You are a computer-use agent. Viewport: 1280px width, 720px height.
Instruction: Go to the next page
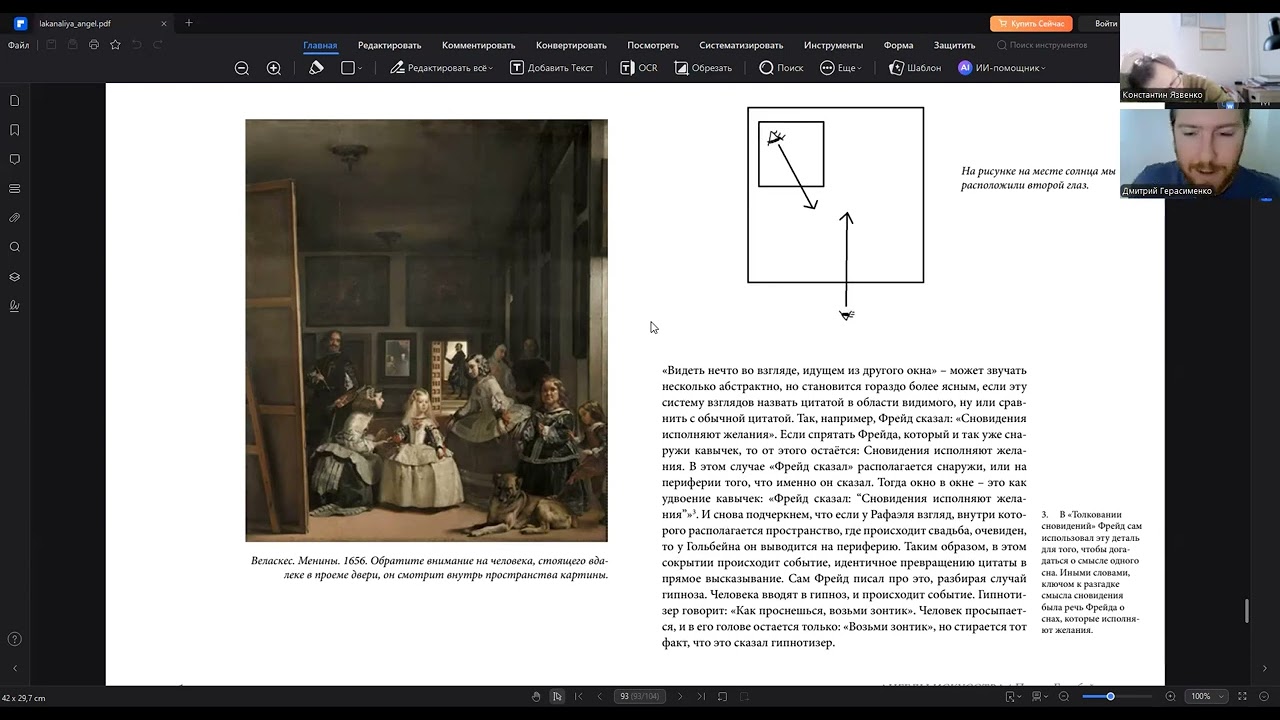pyautogui.click(x=680, y=696)
